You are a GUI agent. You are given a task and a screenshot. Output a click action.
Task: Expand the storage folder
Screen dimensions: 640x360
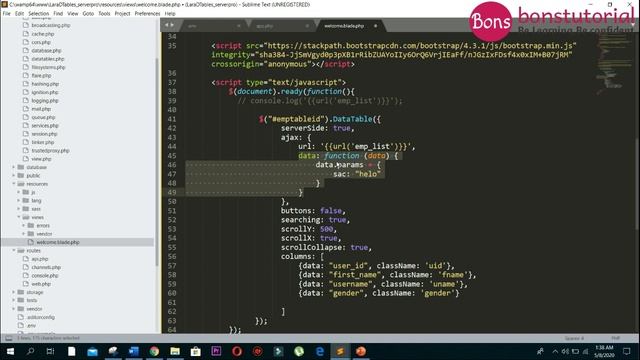(13, 292)
